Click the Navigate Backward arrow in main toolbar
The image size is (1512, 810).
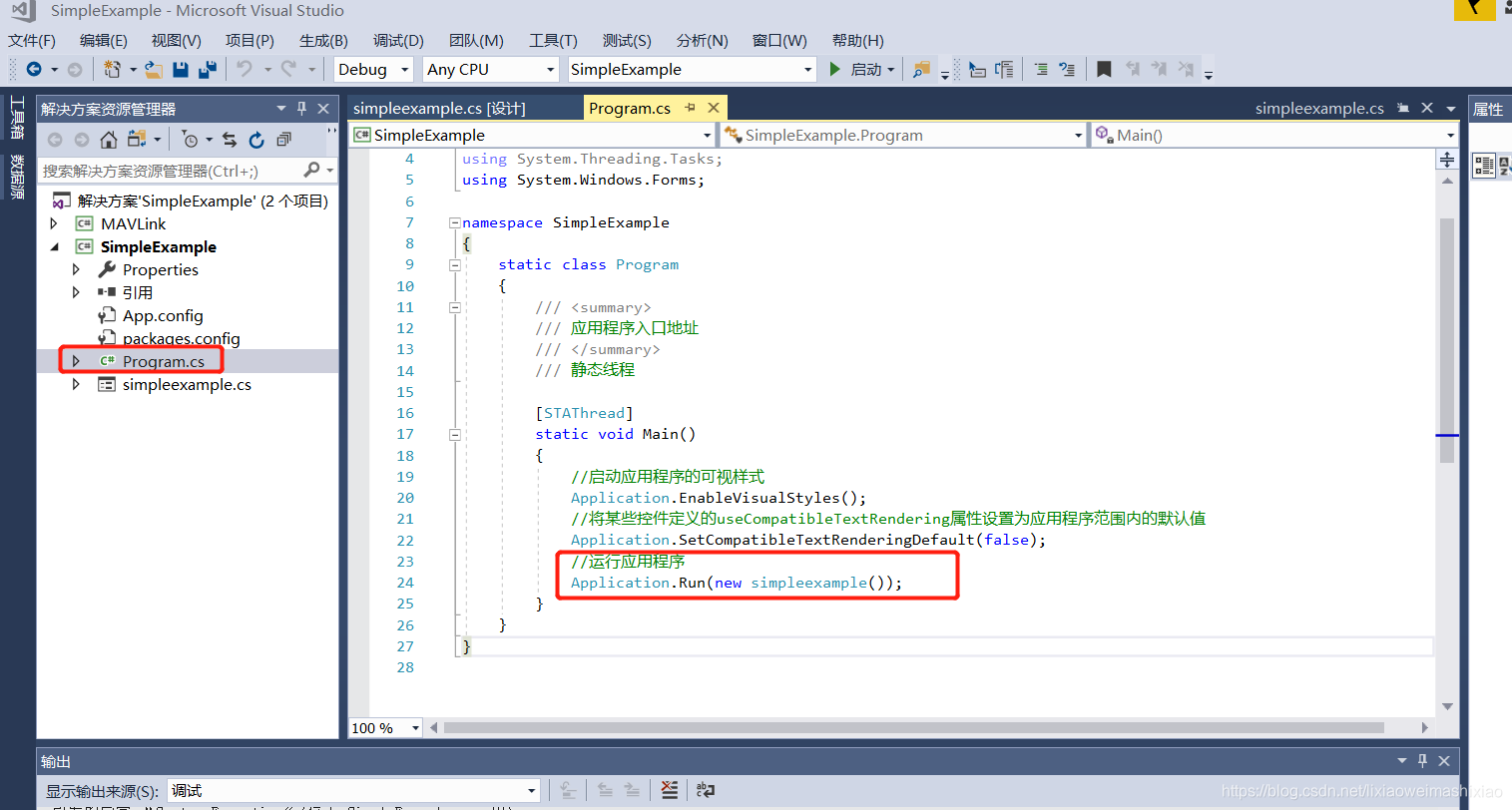tap(34, 69)
